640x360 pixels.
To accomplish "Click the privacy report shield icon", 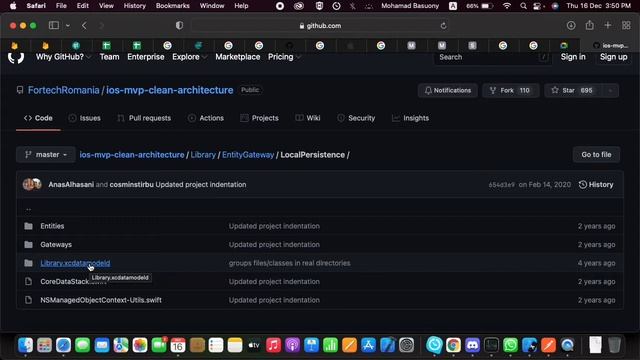I will tap(179, 25).
